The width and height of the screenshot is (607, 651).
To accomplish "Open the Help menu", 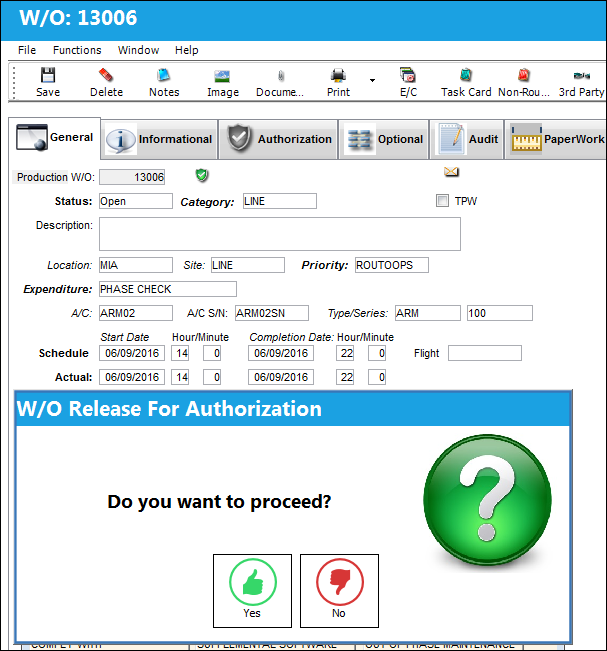I will point(186,50).
